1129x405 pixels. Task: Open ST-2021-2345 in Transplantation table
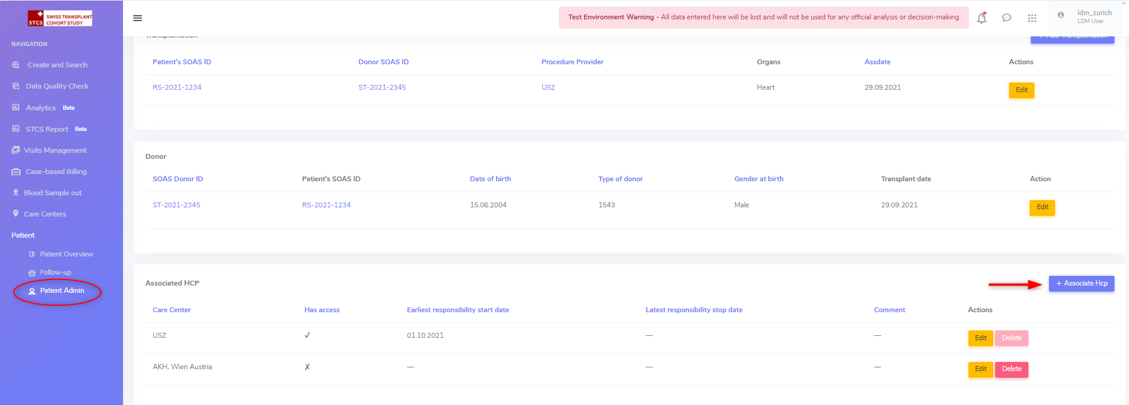coord(382,87)
